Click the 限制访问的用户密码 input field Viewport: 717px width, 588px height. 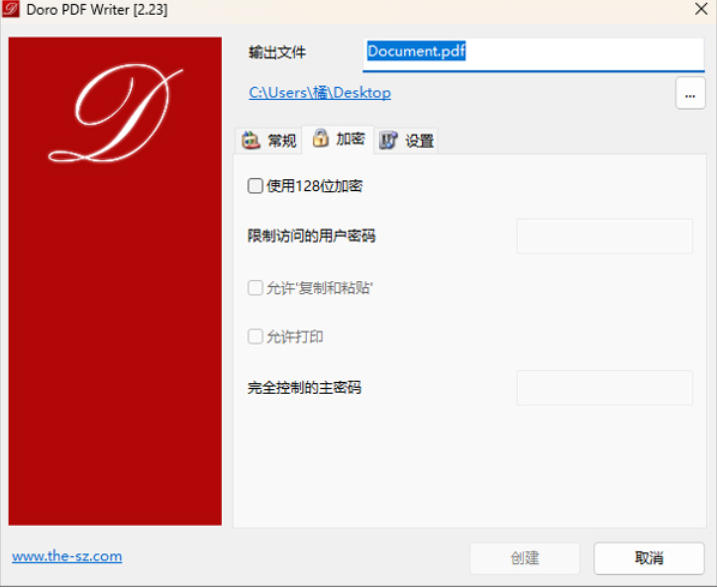[605, 236]
